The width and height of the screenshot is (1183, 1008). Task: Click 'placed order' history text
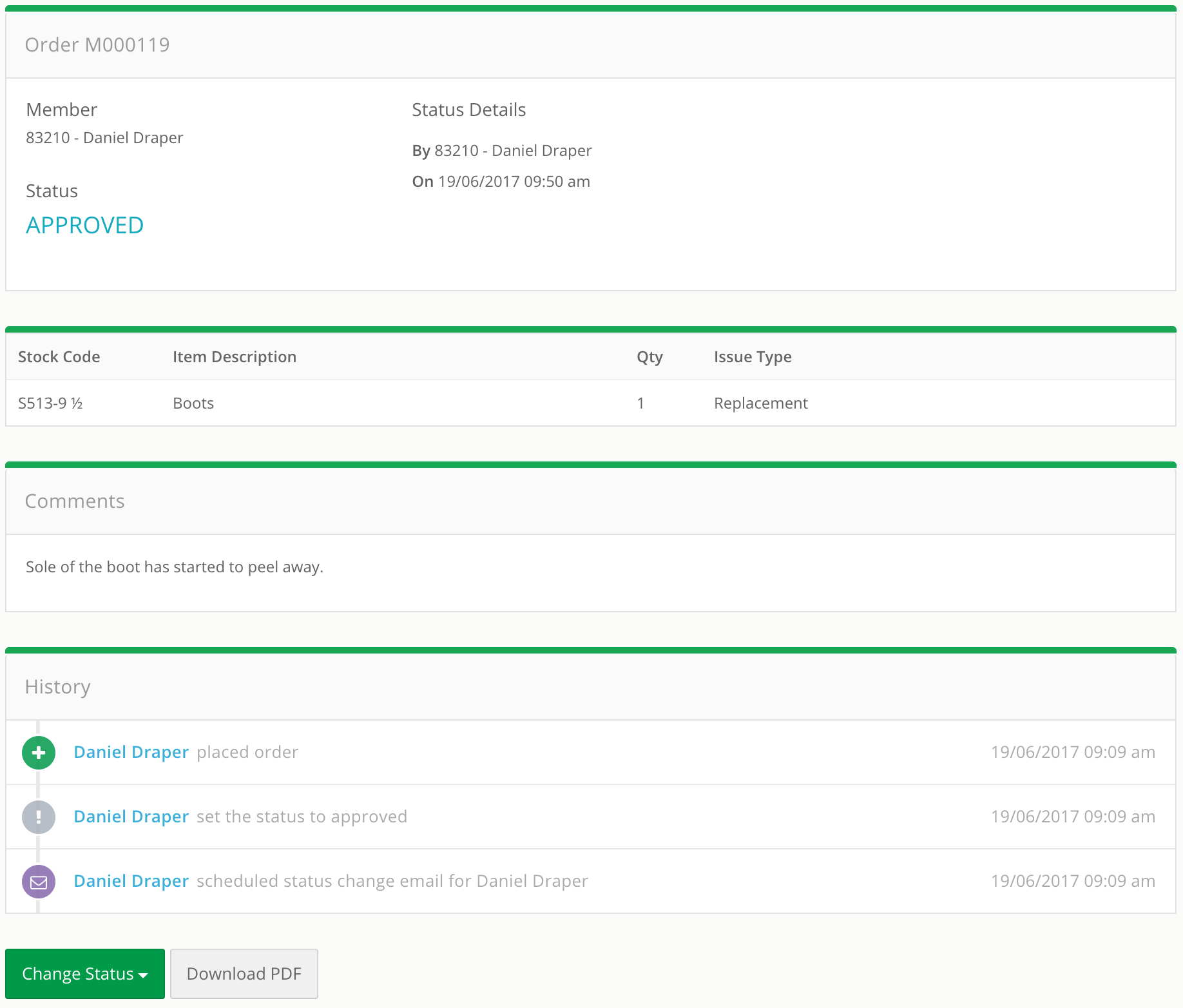[x=247, y=752]
